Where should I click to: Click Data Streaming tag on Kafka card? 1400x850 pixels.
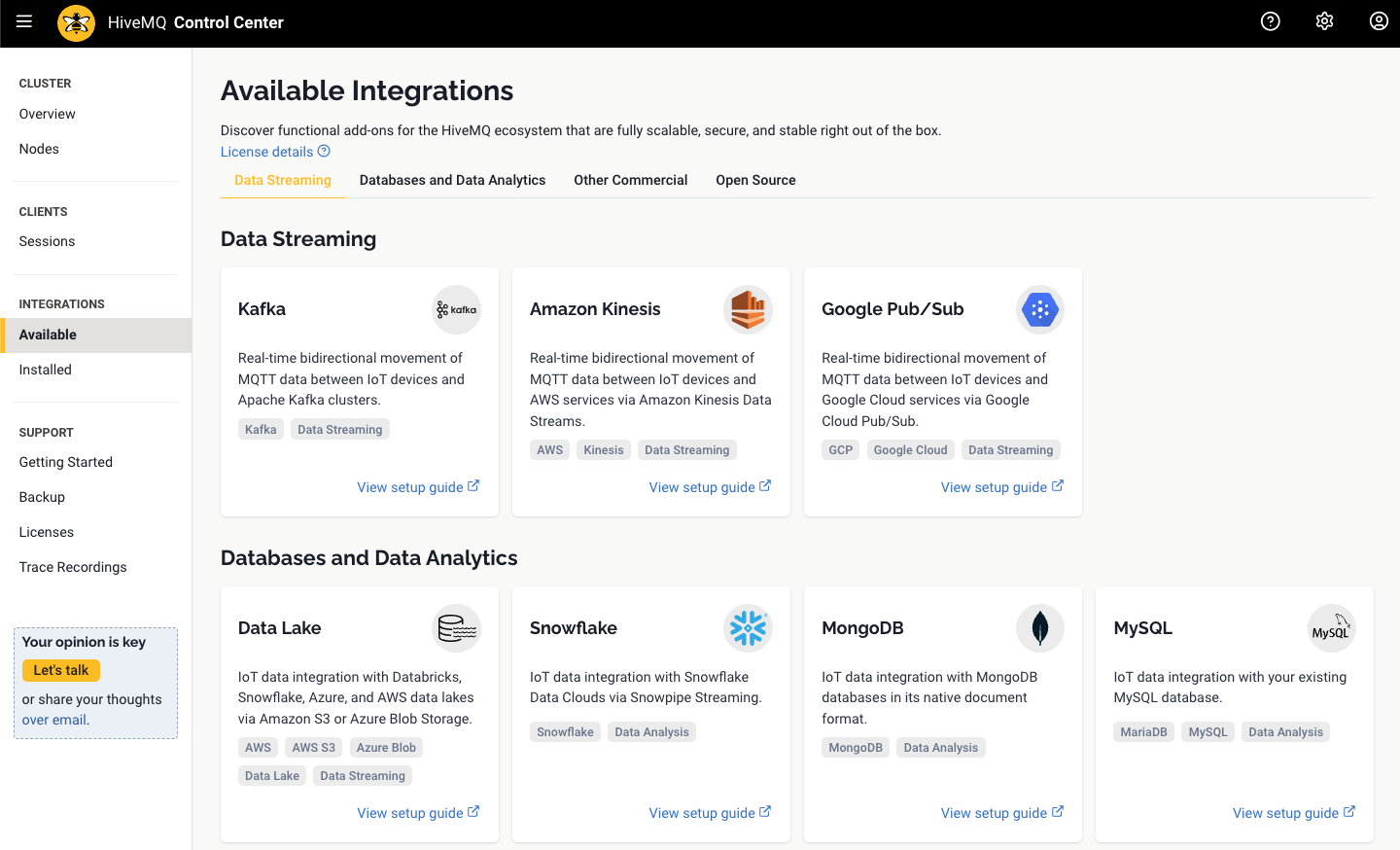340,429
